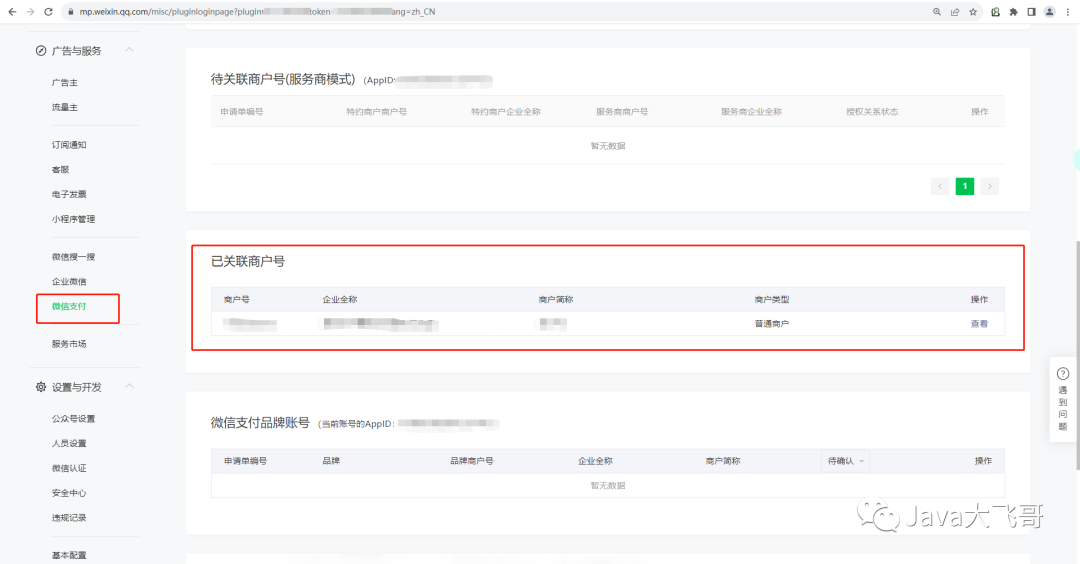Click the 品牌商户号 column header
1080x564 pixels.
472,461
